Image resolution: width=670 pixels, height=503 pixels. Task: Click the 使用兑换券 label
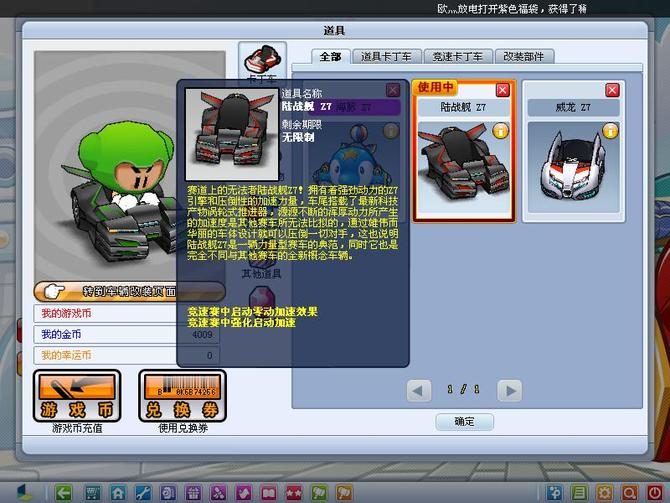coord(183,428)
